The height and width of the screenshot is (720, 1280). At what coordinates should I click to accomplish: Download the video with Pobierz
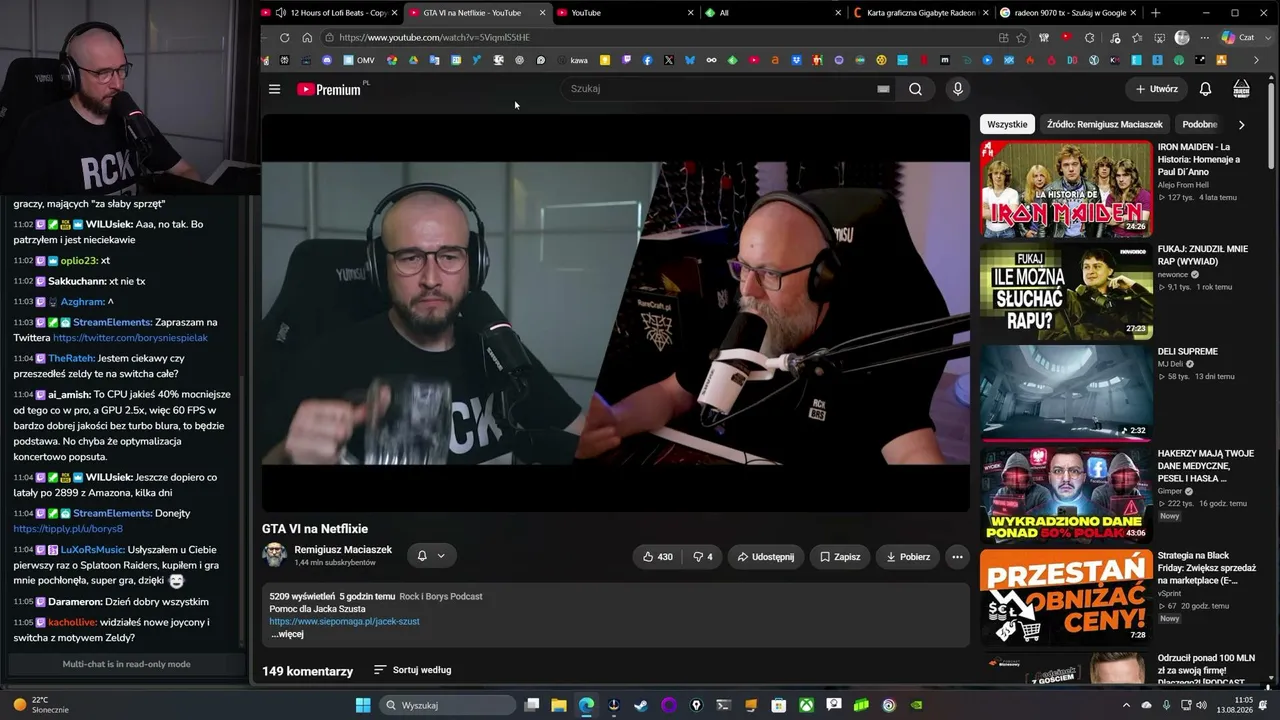point(908,557)
